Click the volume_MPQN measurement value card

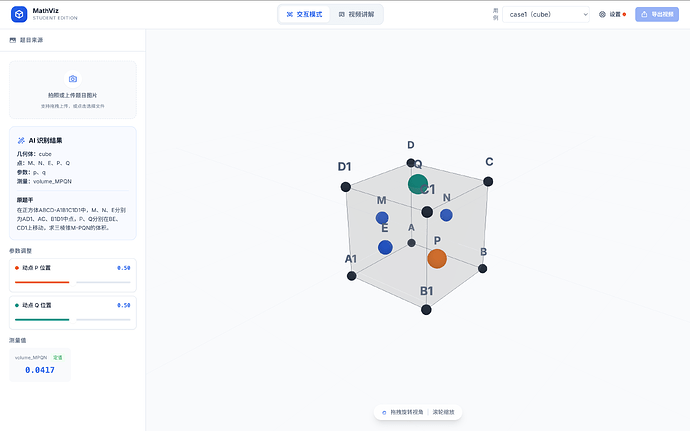point(40,365)
